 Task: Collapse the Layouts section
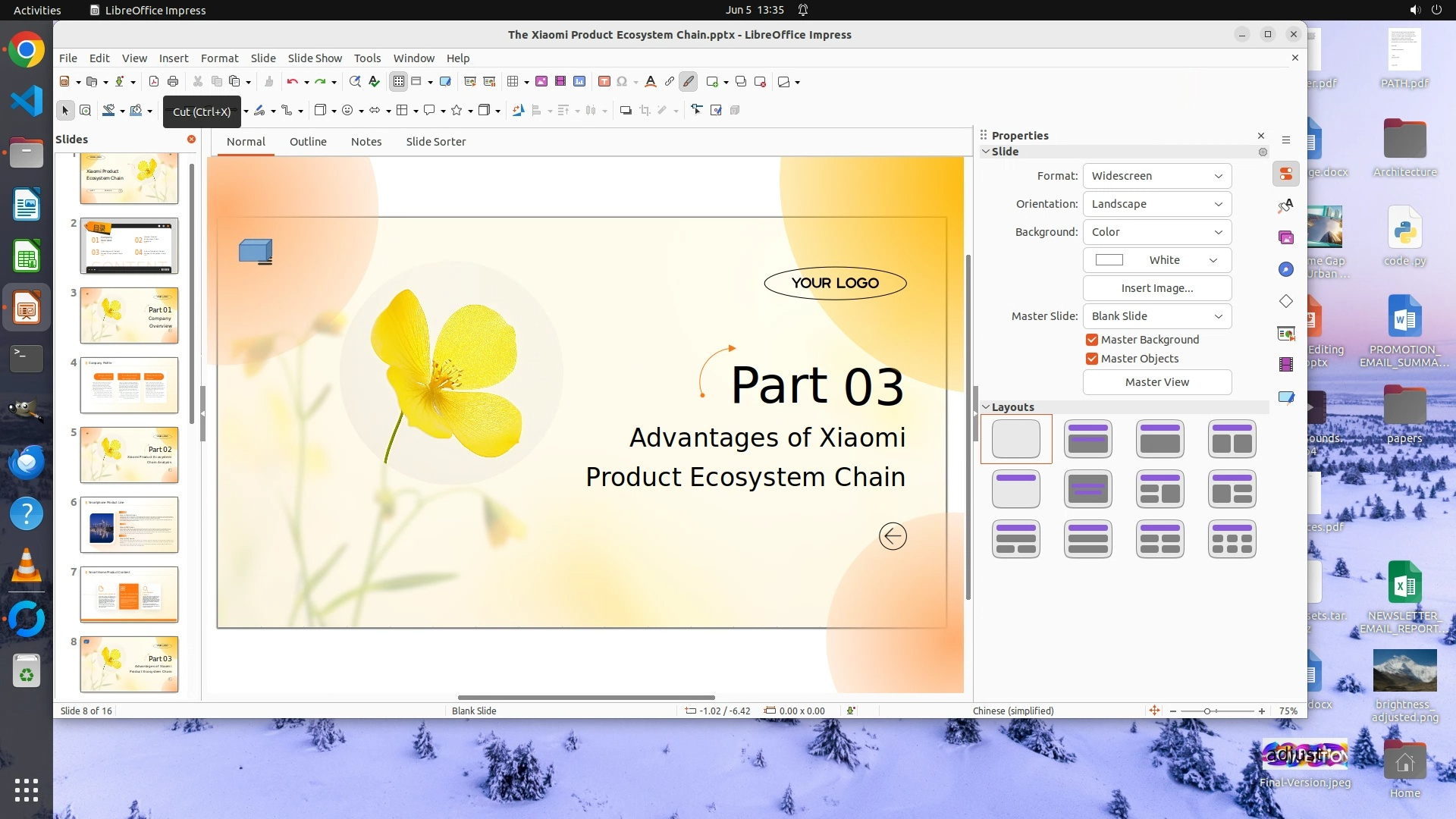click(986, 407)
